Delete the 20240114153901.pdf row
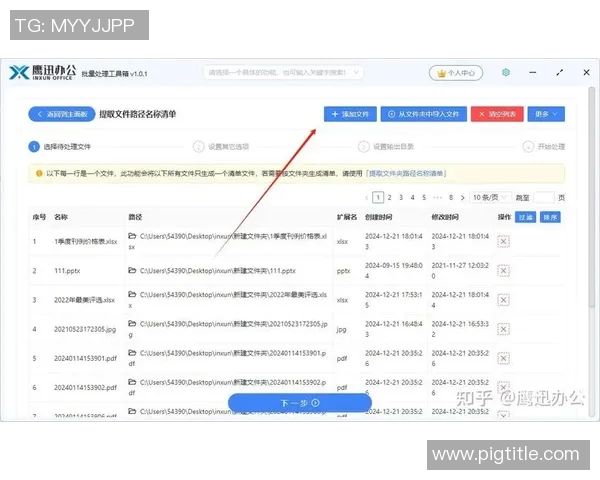The image size is (600, 480). (503, 358)
